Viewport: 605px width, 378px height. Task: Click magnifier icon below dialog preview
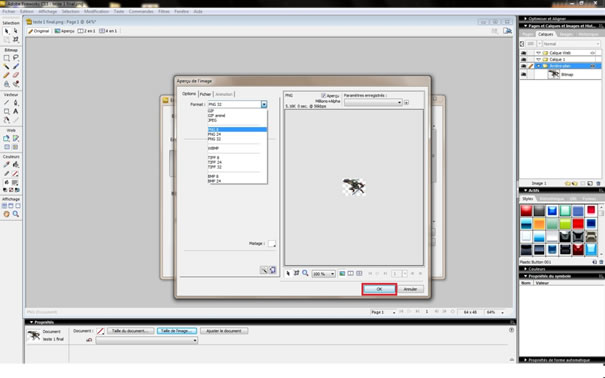[305, 273]
